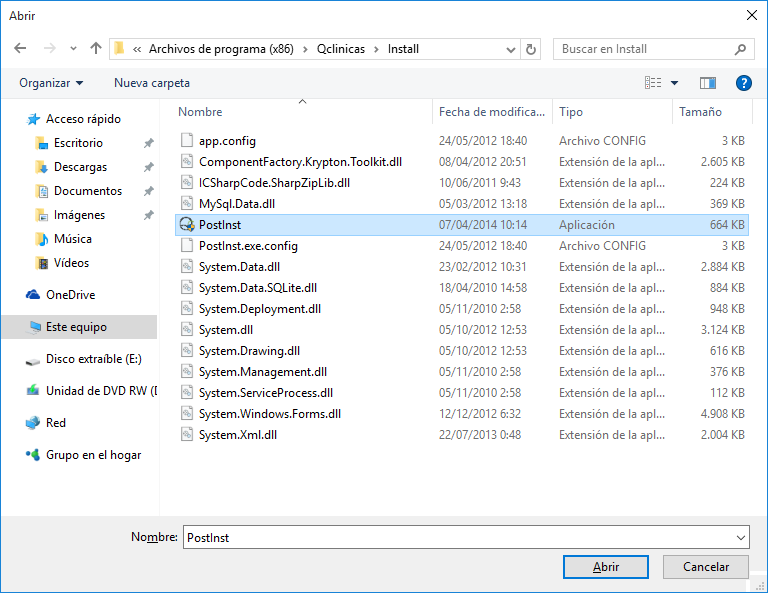Refresh the Install folder view
The height and width of the screenshot is (593, 768).
pos(531,49)
